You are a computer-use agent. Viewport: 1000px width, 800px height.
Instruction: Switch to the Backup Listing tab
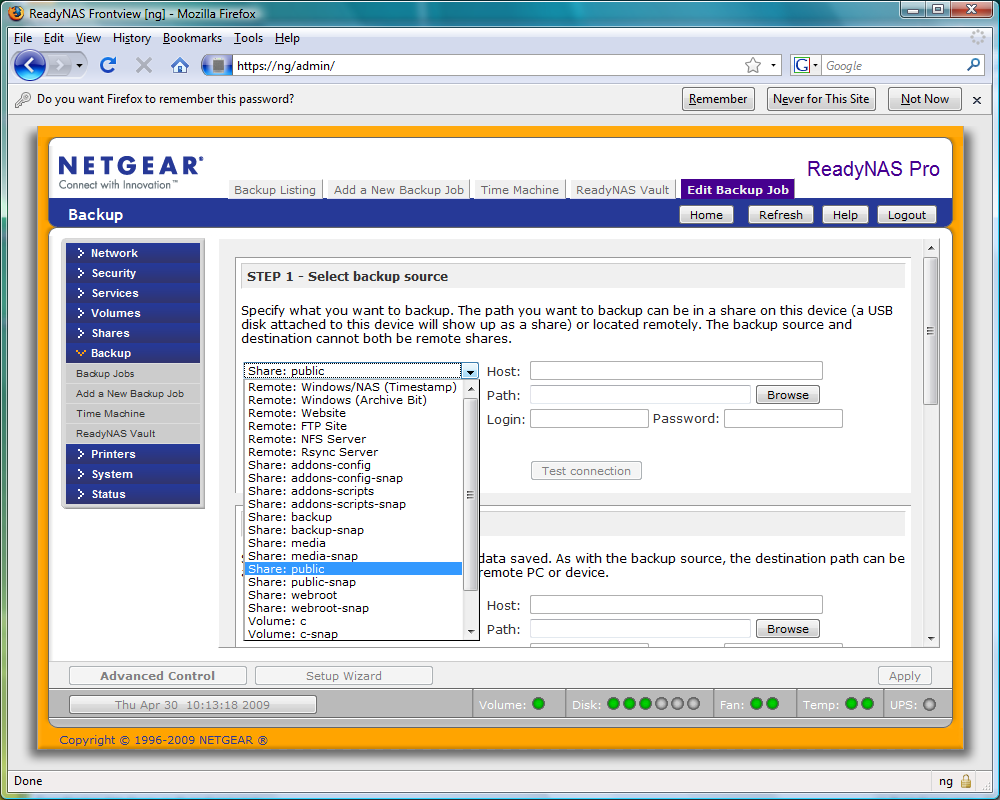coord(275,189)
